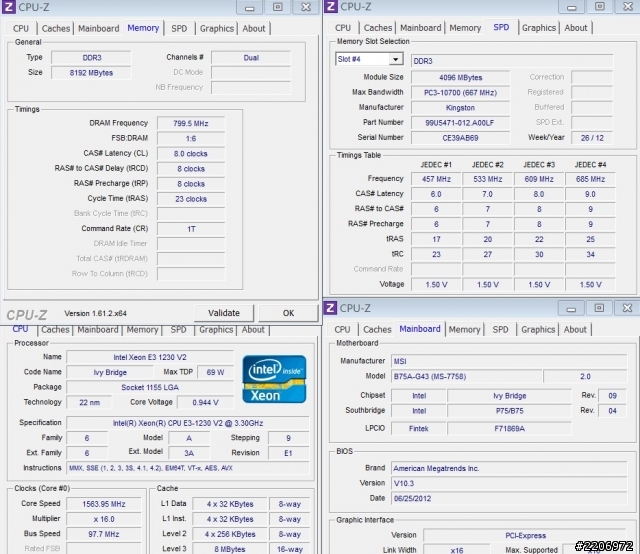The height and width of the screenshot is (554, 640).
Task: Click the CPU-Z logo icon in SPD window
Action: pyautogui.click(x=331, y=7)
